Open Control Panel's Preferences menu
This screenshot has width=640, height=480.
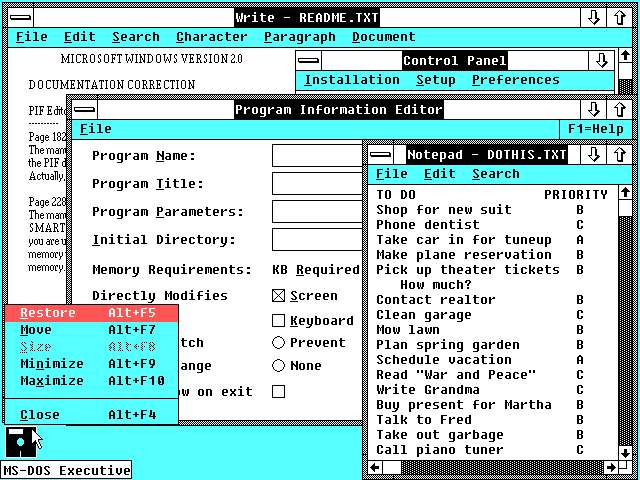(x=516, y=80)
